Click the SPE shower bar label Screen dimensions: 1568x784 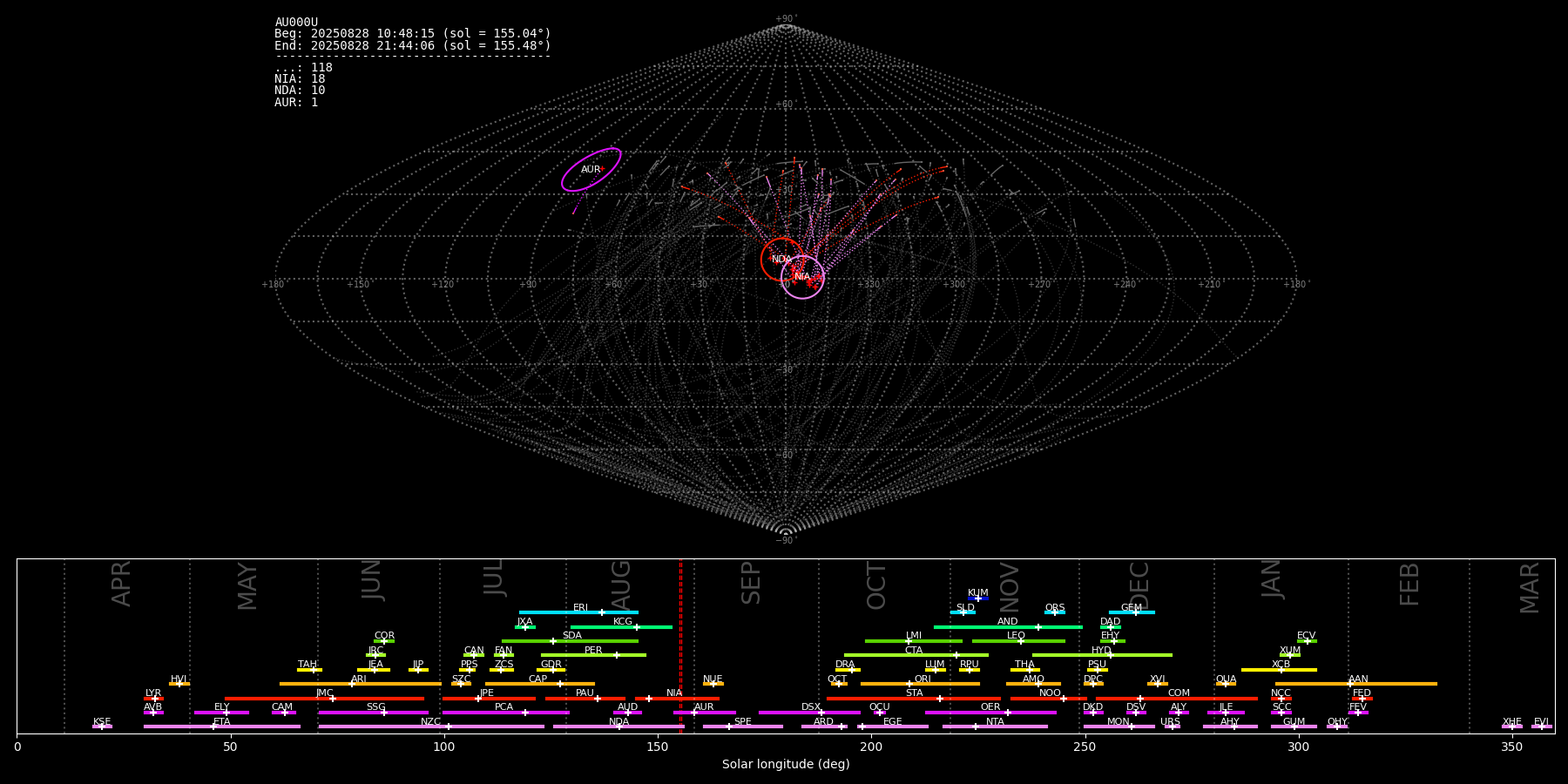point(742,722)
